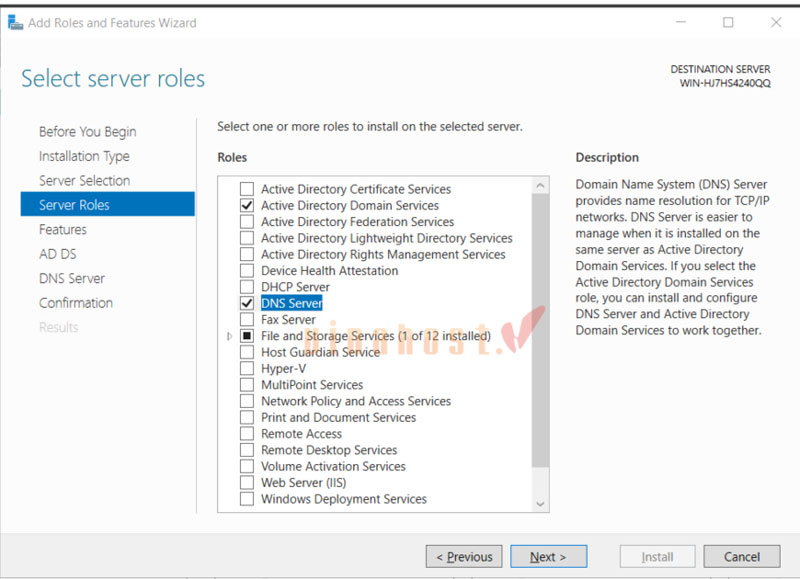
Task: Click the Next button
Action: 549,556
